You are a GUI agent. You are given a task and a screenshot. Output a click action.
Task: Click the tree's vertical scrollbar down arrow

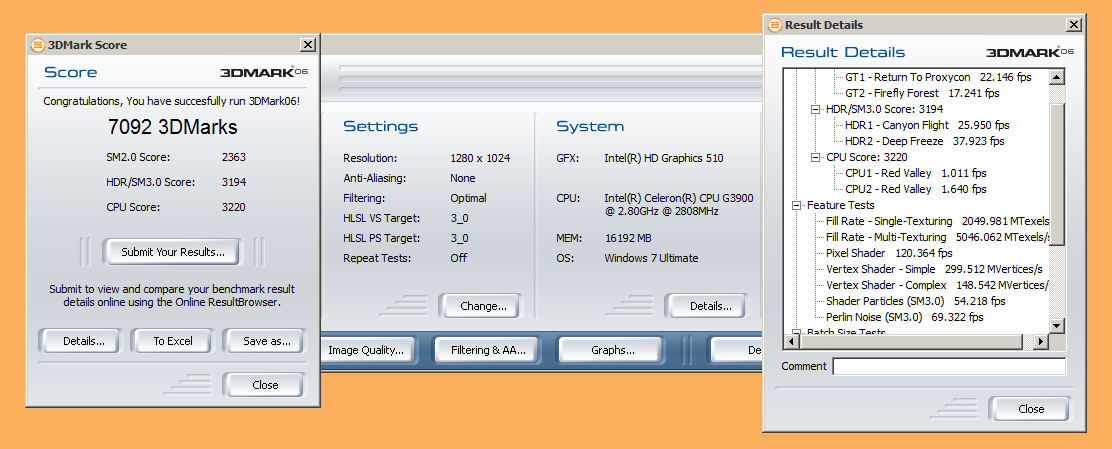(1057, 326)
